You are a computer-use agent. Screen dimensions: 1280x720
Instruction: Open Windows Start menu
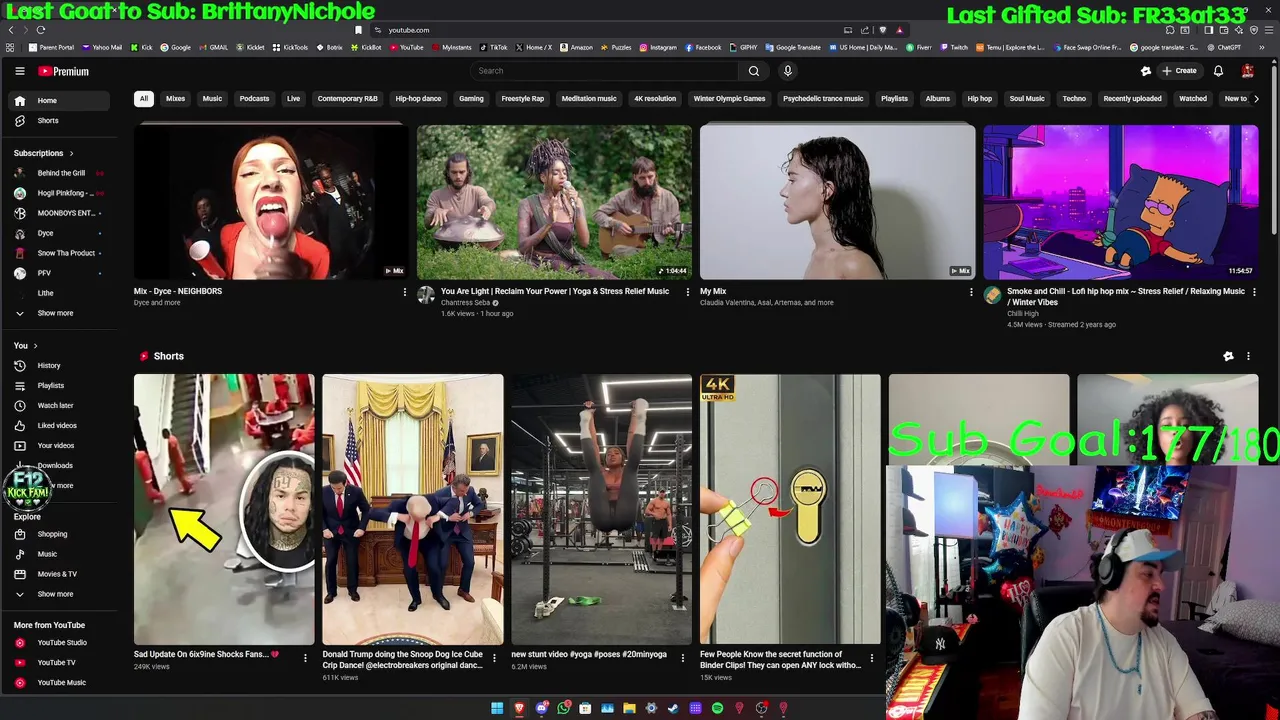497,708
